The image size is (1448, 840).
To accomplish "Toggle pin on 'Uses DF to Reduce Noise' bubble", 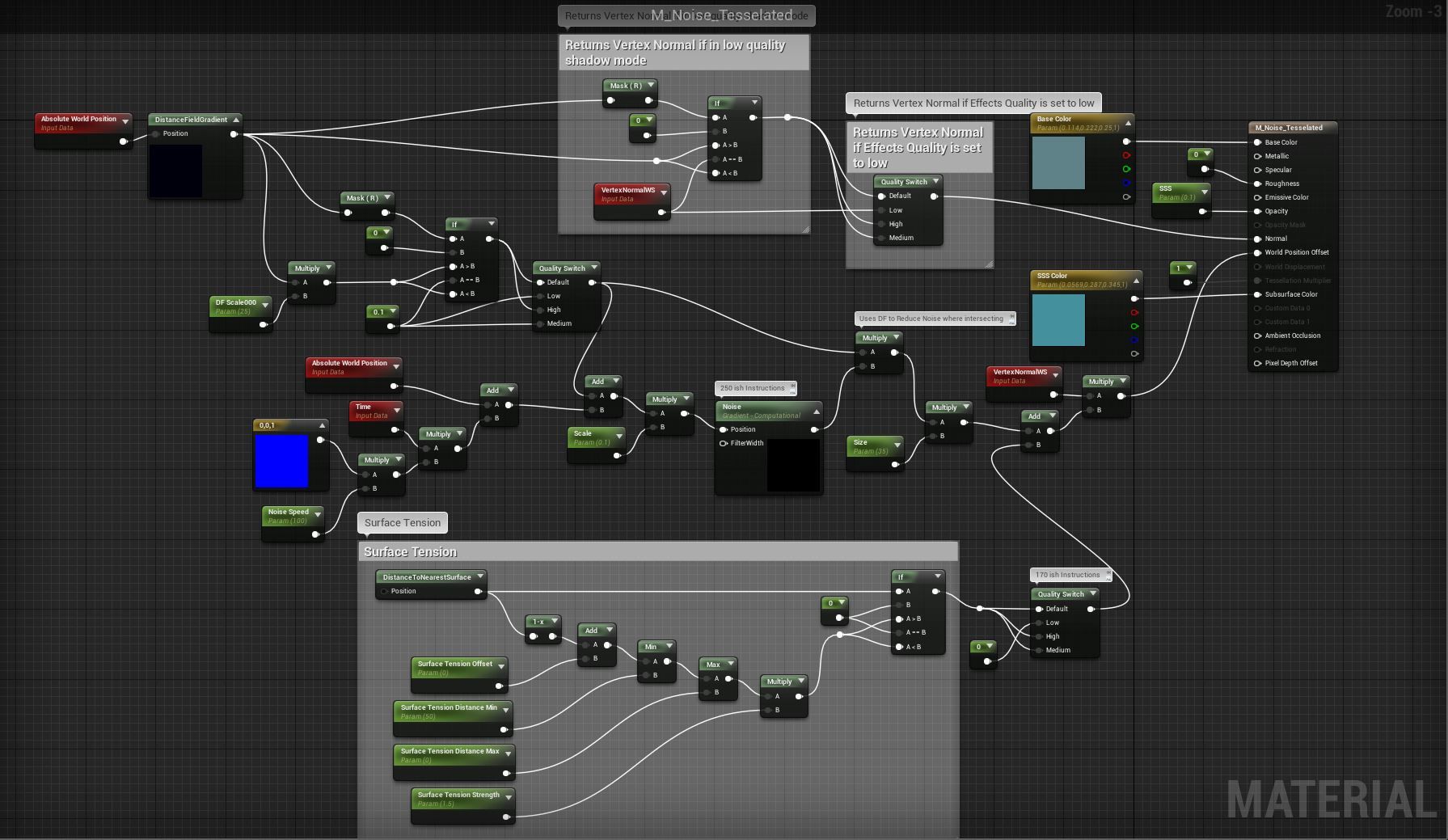I will [1011, 319].
